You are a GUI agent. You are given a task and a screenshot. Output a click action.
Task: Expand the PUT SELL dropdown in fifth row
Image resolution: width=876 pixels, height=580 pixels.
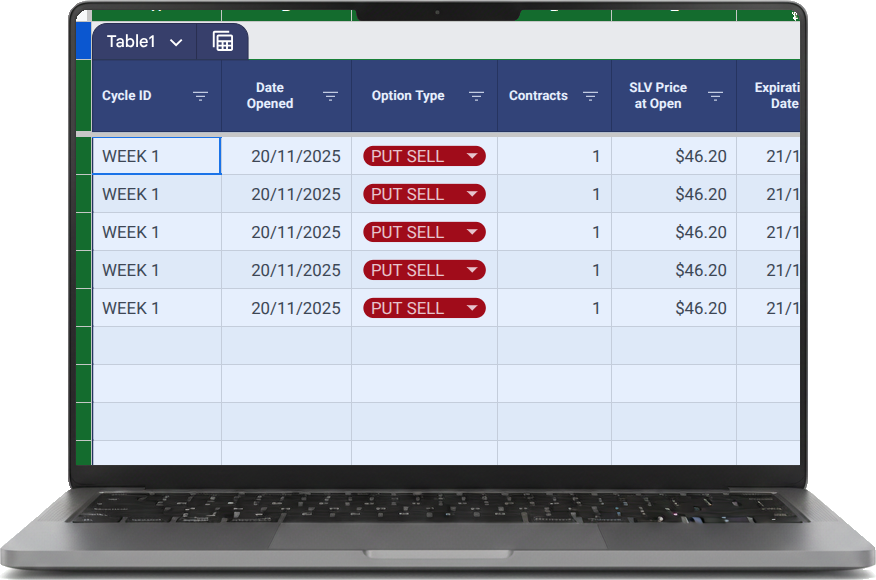point(472,308)
